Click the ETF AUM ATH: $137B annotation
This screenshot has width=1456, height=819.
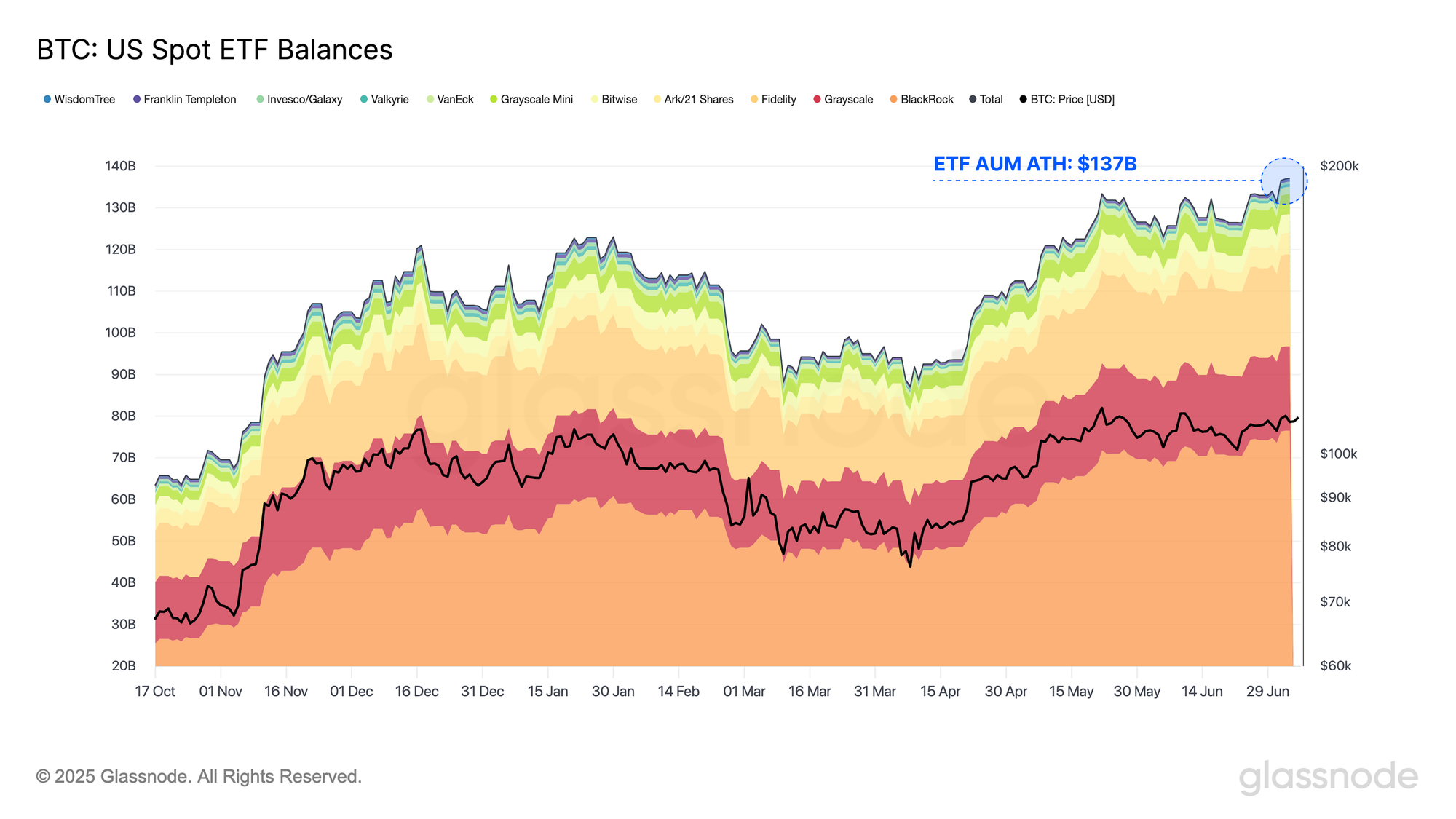point(1034,164)
